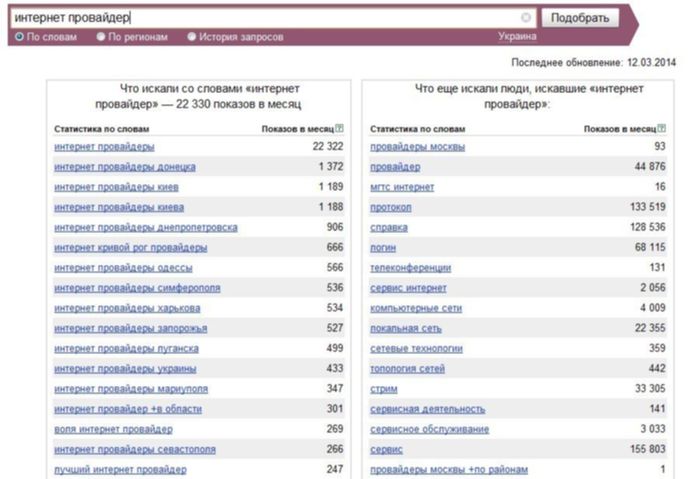Open the 'интернет провайдеры киев' link
The height and width of the screenshot is (479, 688).
pyautogui.click(x=116, y=187)
